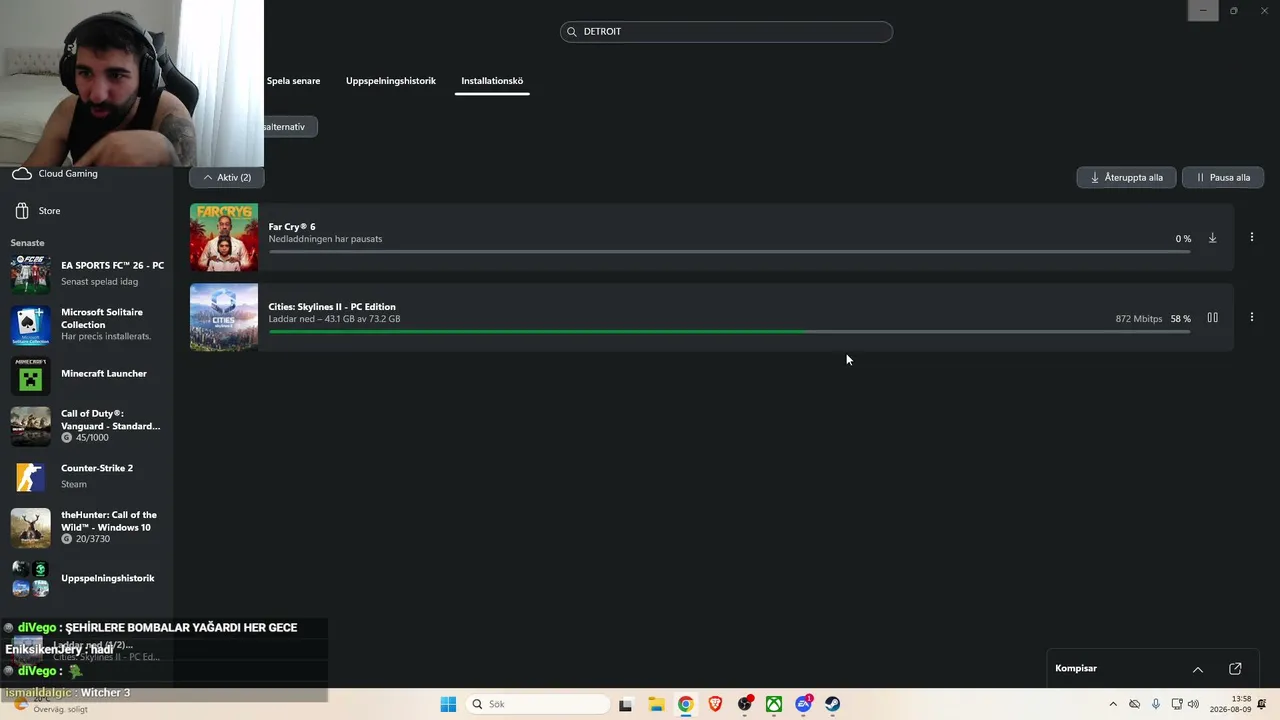The image size is (1280, 720).
Task: Resume the Far Cry 6 download
Action: (x=1212, y=238)
